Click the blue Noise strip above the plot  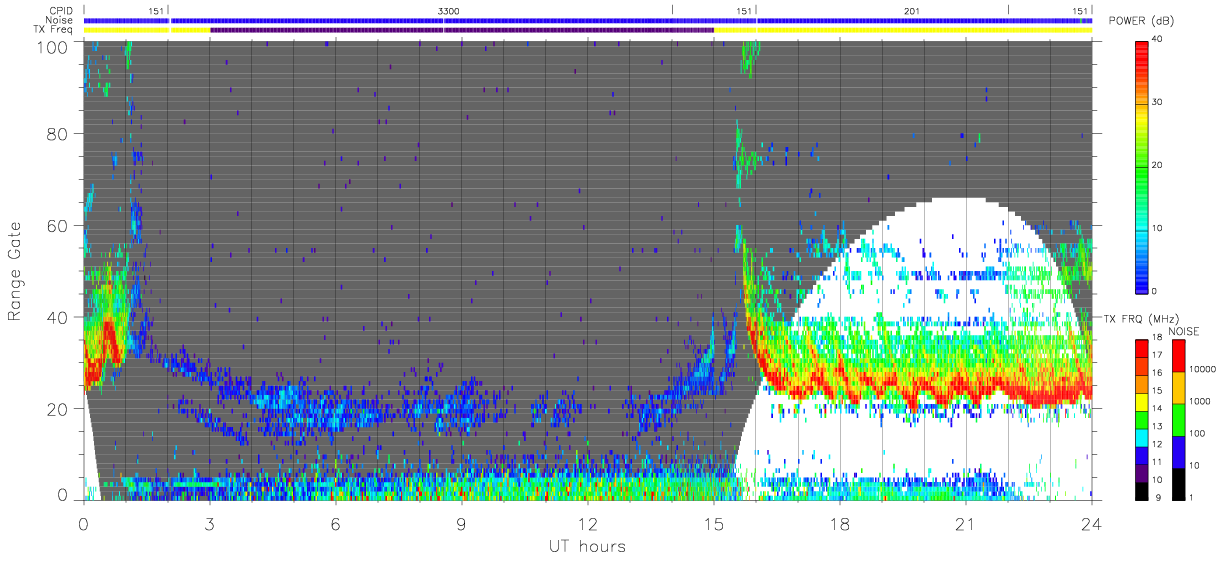(588, 20)
